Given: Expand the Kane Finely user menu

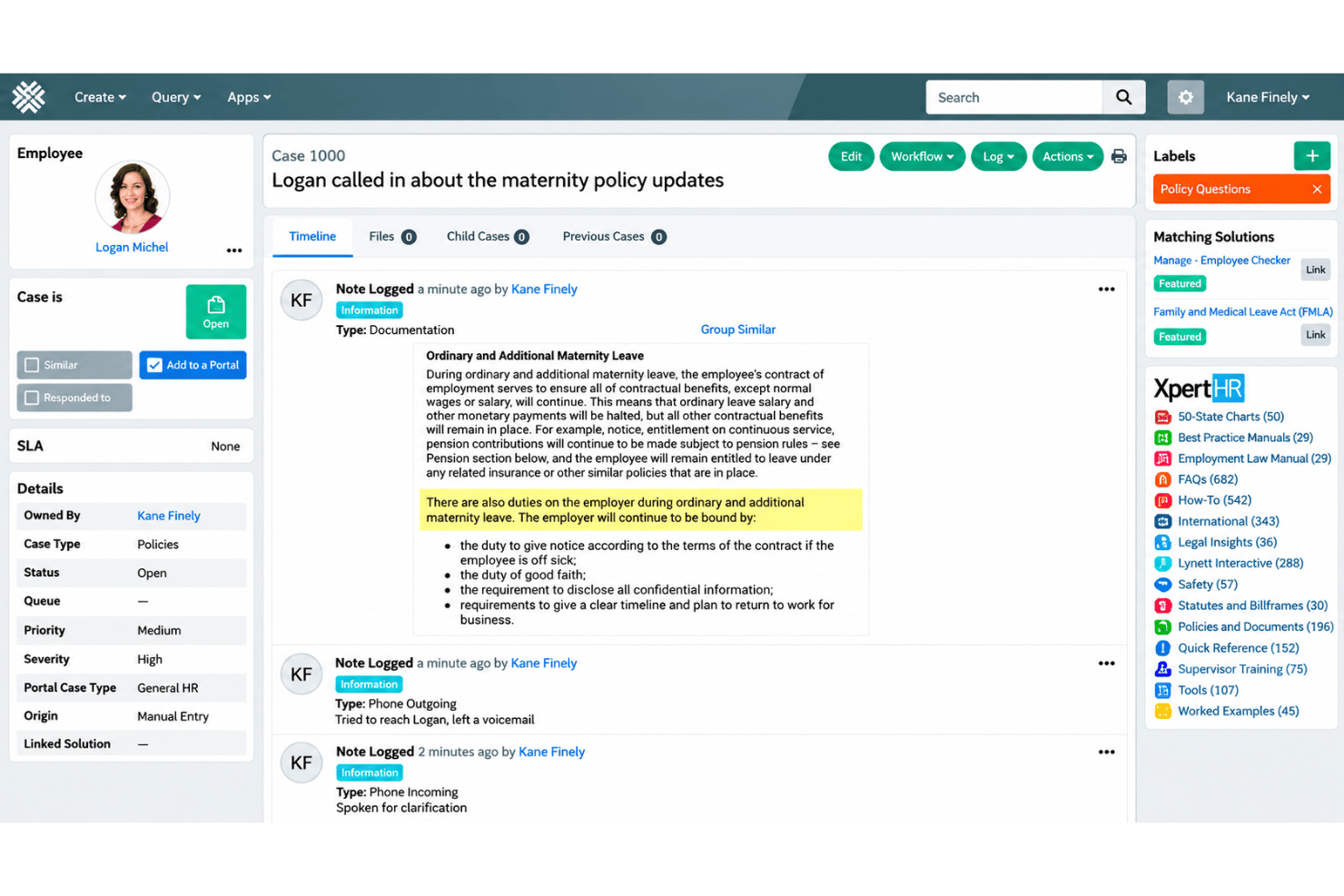Looking at the screenshot, I should (1268, 97).
